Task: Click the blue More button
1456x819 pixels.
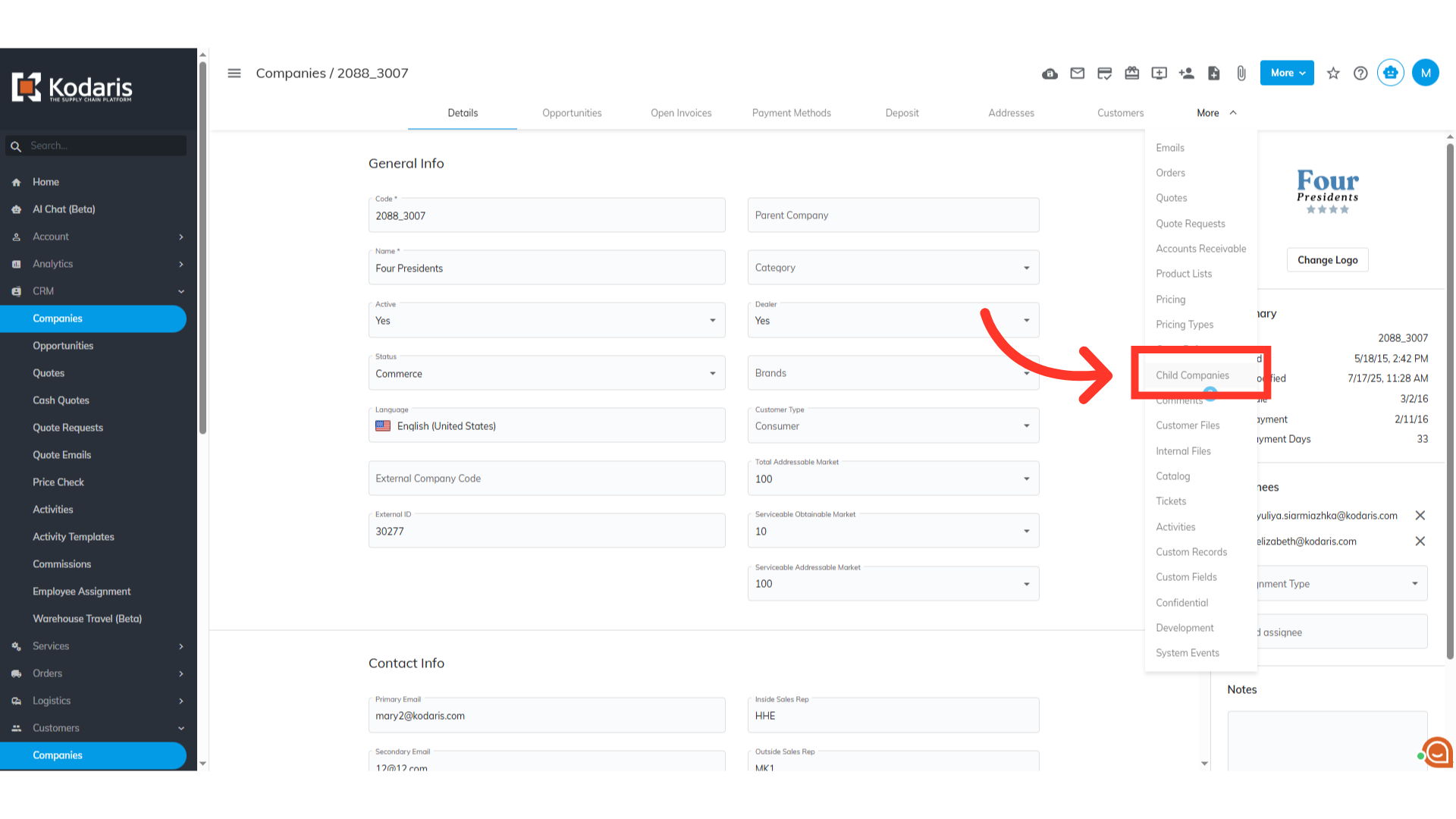Action: (x=1286, y=74)
